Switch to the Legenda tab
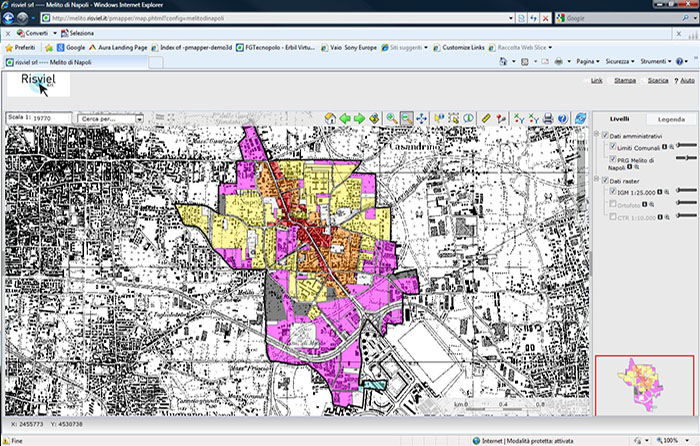 coord(670,119)
